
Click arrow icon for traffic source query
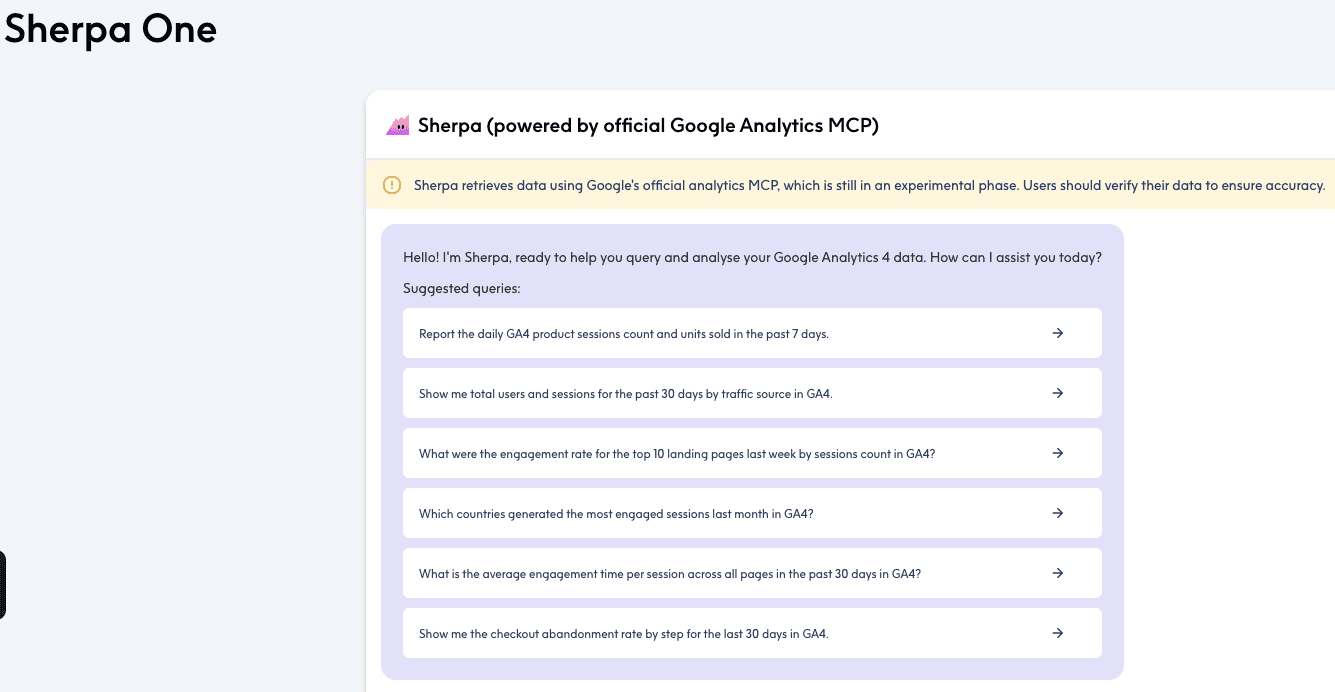(x=1058, y=393)
